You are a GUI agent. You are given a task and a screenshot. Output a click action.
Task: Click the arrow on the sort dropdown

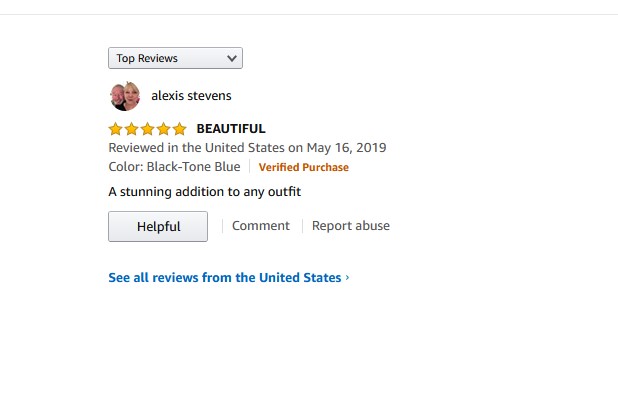233,59
